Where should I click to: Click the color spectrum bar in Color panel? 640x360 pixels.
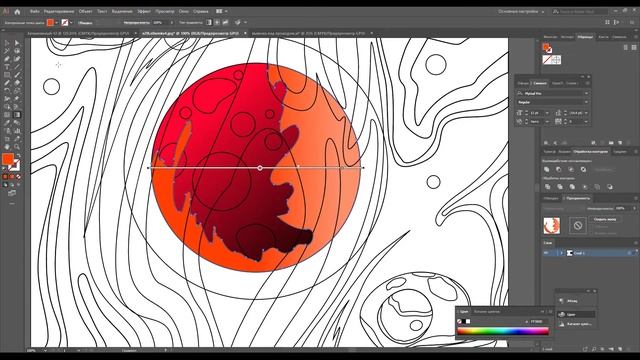503,332
